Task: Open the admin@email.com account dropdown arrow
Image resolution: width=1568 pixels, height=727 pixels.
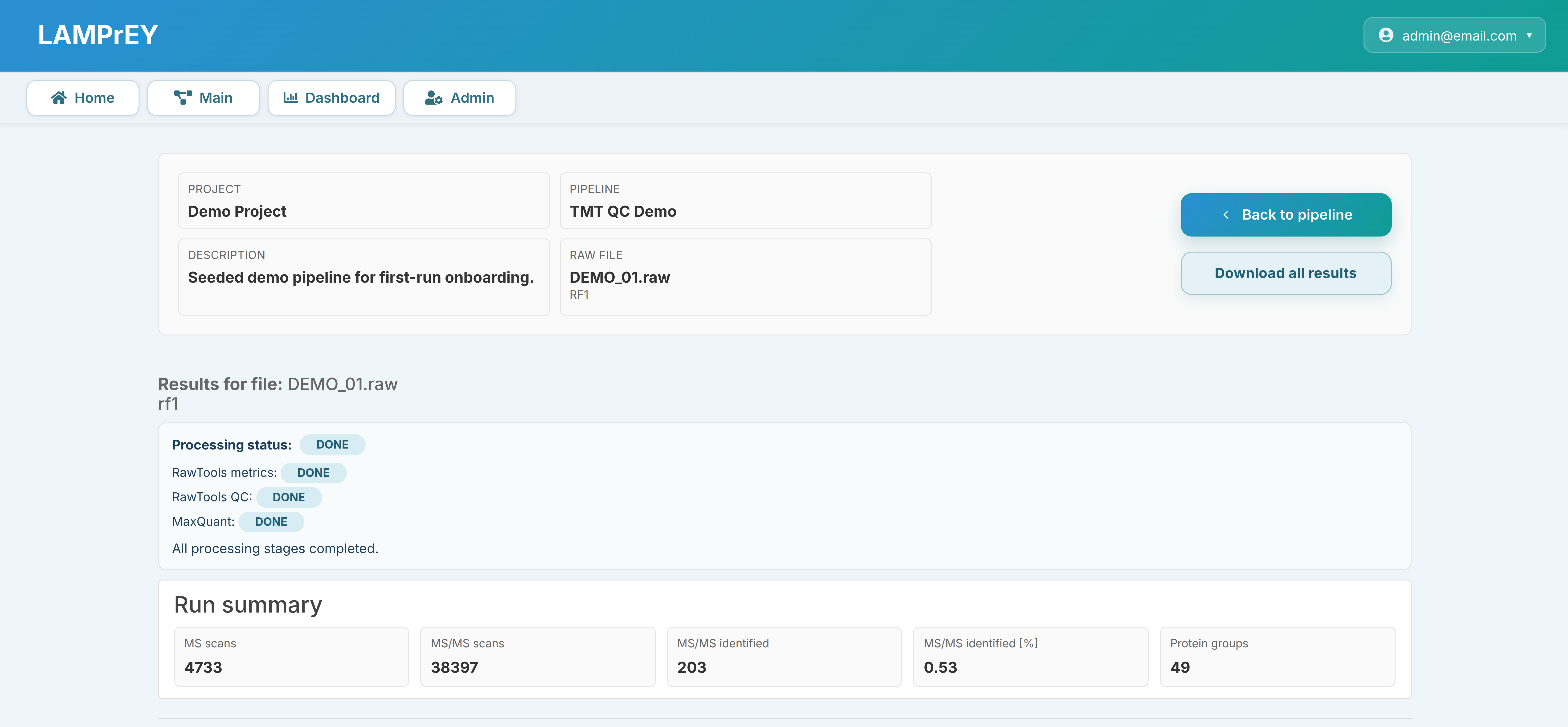Action: (x=1529, y=35)
